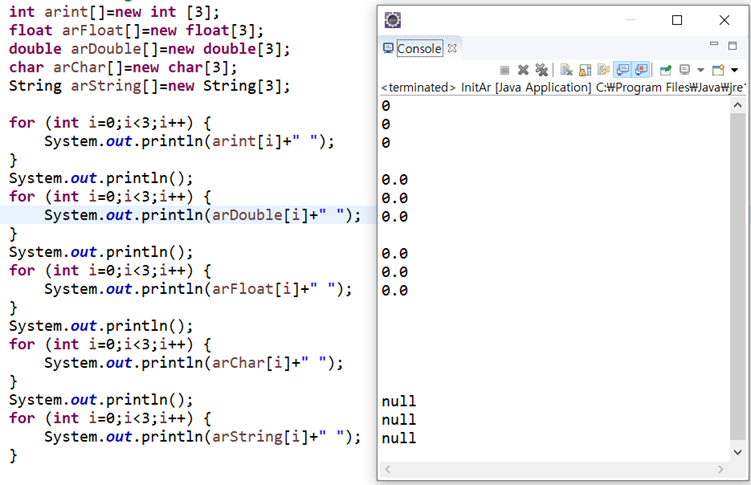Click the Eclipse icon in the window title bar
Screen dimensions: 751x485
coord(393,20)
